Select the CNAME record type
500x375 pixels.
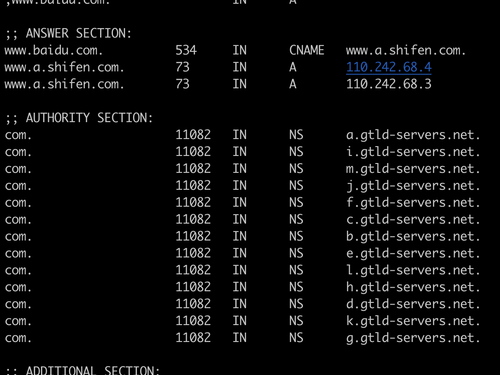tap(307, 50)
